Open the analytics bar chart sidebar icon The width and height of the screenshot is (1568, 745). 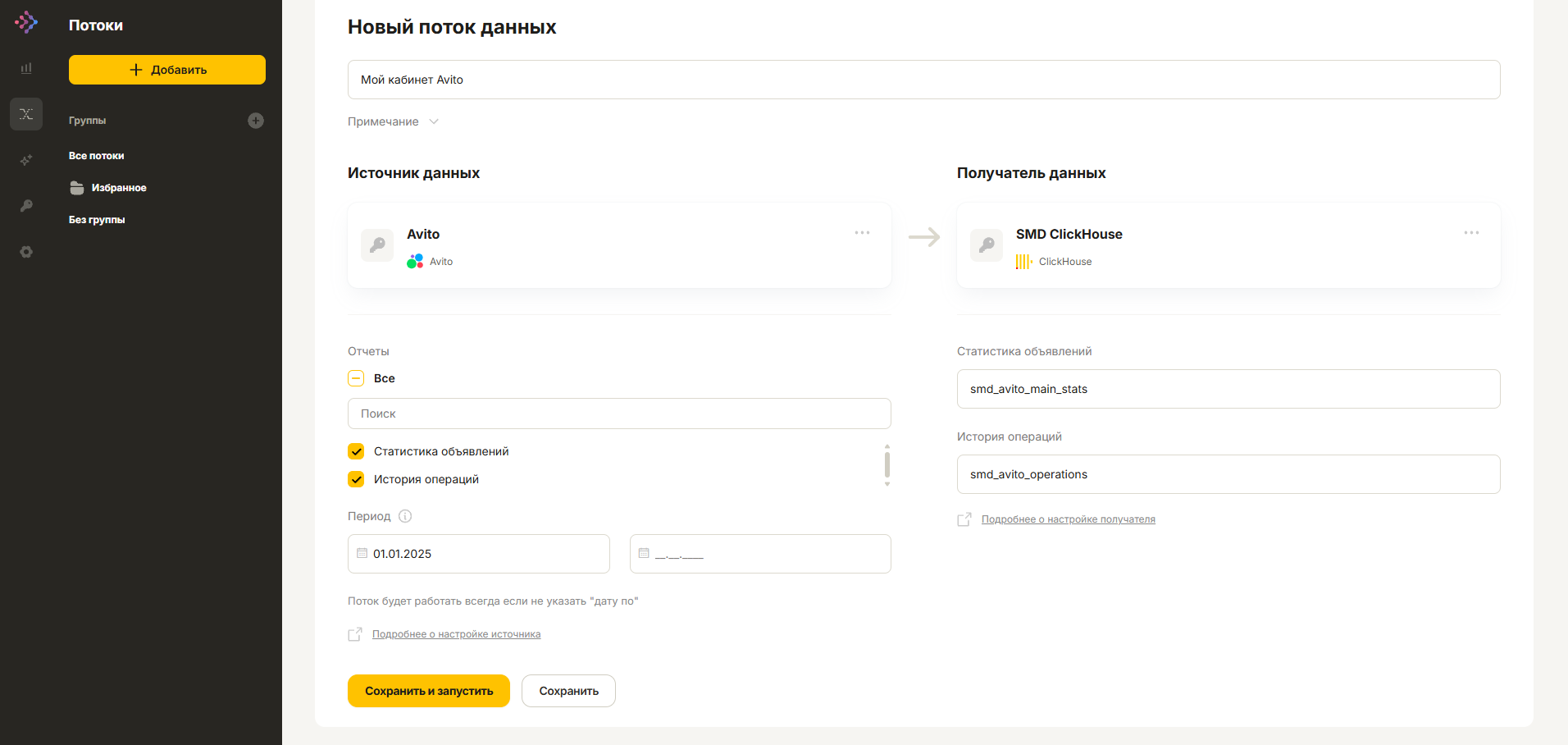coord(26,68)
